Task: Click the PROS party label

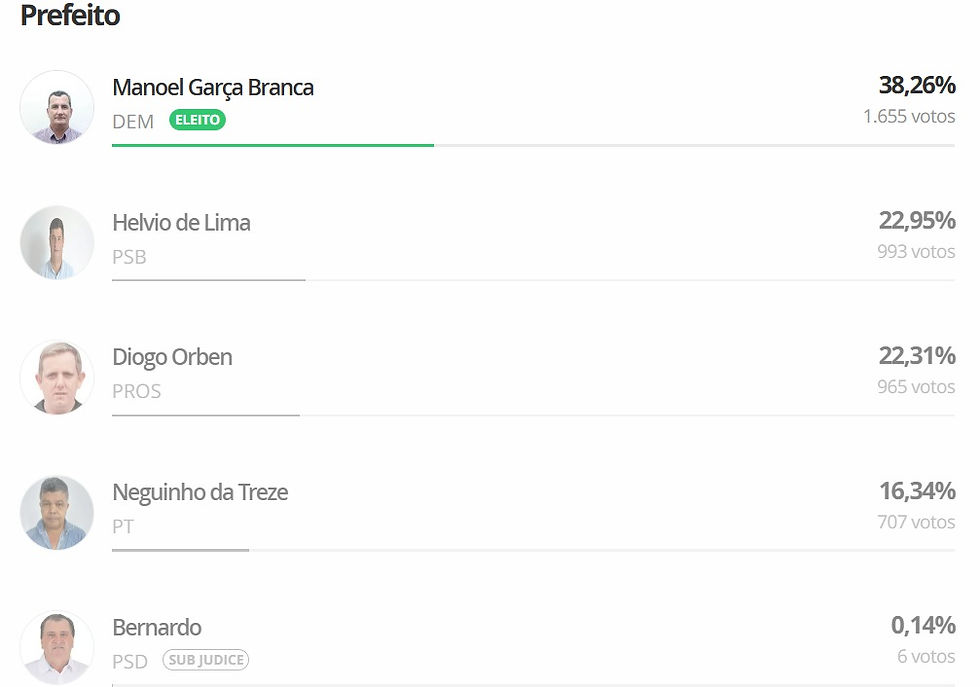Action: [136, 391]
